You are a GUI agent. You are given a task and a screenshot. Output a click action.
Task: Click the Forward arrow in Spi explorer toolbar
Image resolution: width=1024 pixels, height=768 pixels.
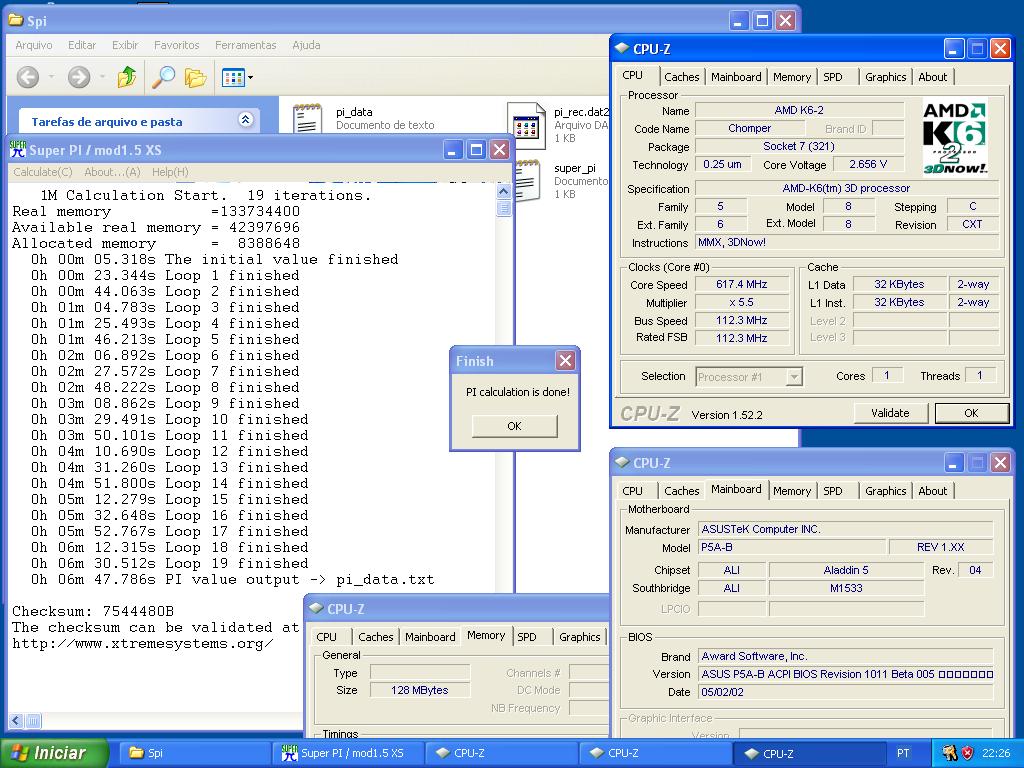[x=79, y=77]
